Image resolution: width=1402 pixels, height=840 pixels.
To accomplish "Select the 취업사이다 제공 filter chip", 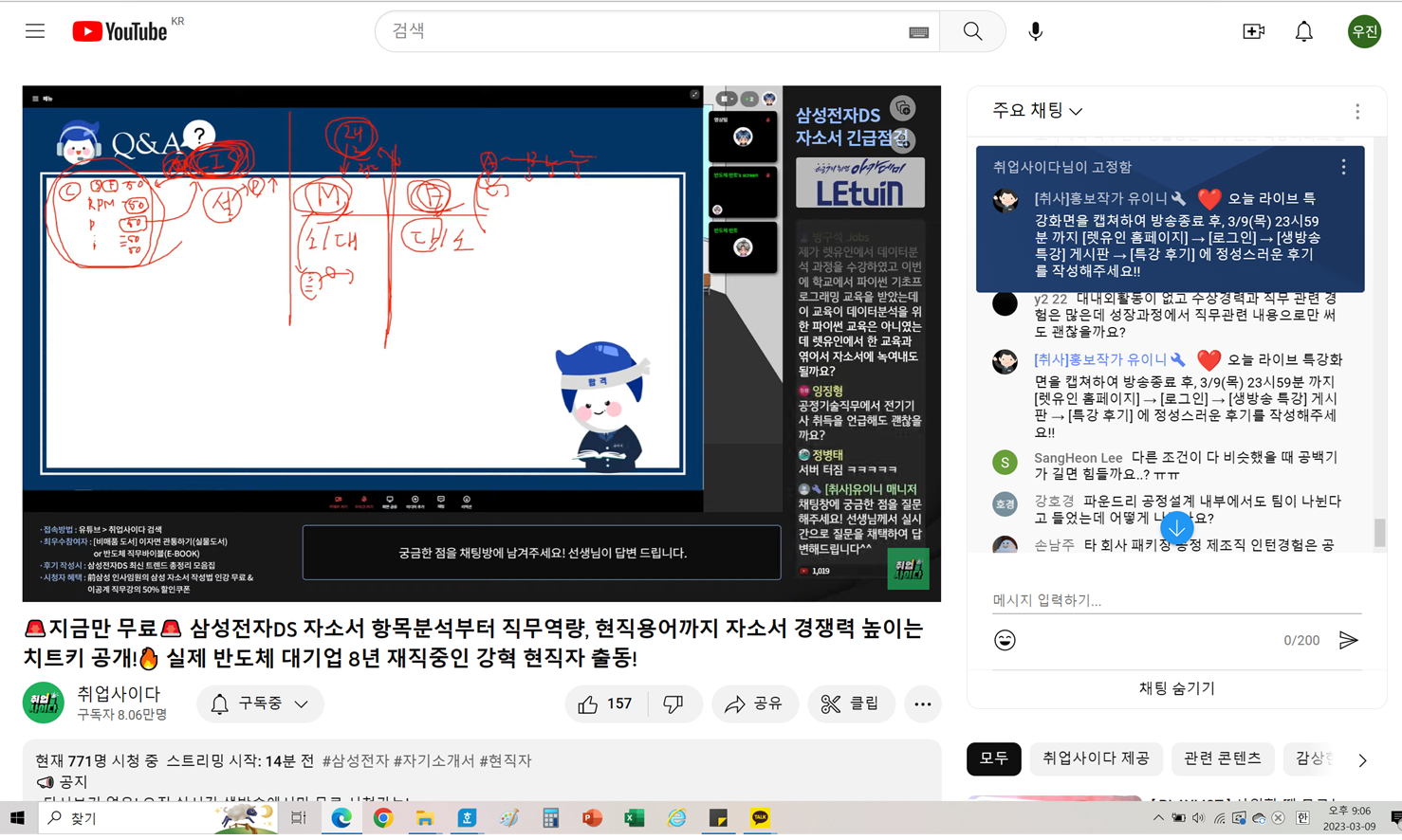I will coord(1096,758).
